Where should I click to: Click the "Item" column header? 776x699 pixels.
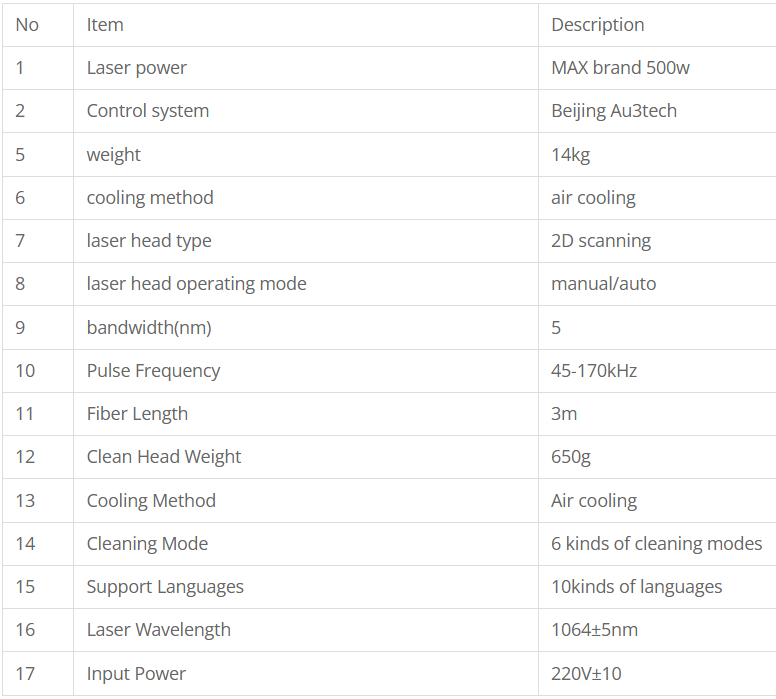[x=105, y=25]
